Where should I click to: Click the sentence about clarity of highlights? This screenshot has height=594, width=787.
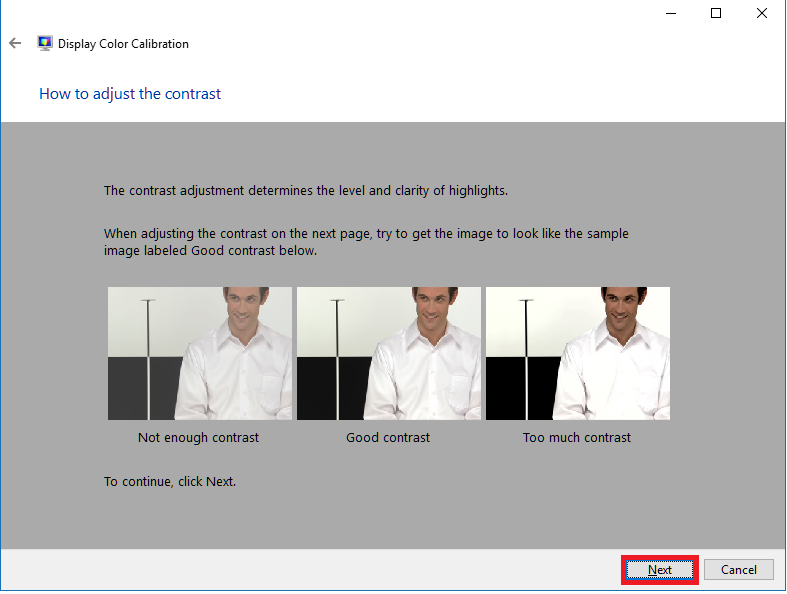click(x=306, y=191)
